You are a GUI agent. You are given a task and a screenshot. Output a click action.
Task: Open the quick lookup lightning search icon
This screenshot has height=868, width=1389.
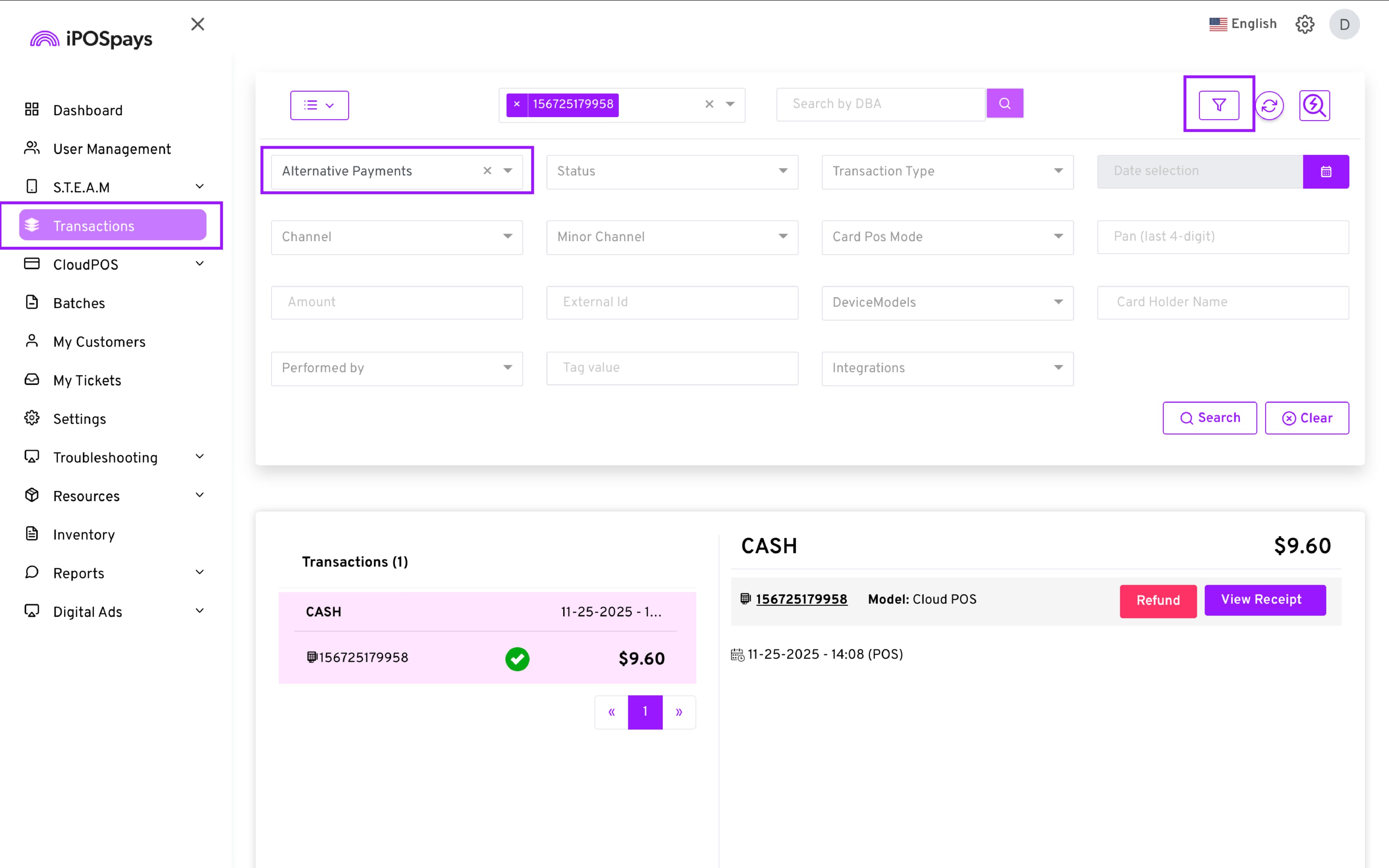coord(1314,106)
